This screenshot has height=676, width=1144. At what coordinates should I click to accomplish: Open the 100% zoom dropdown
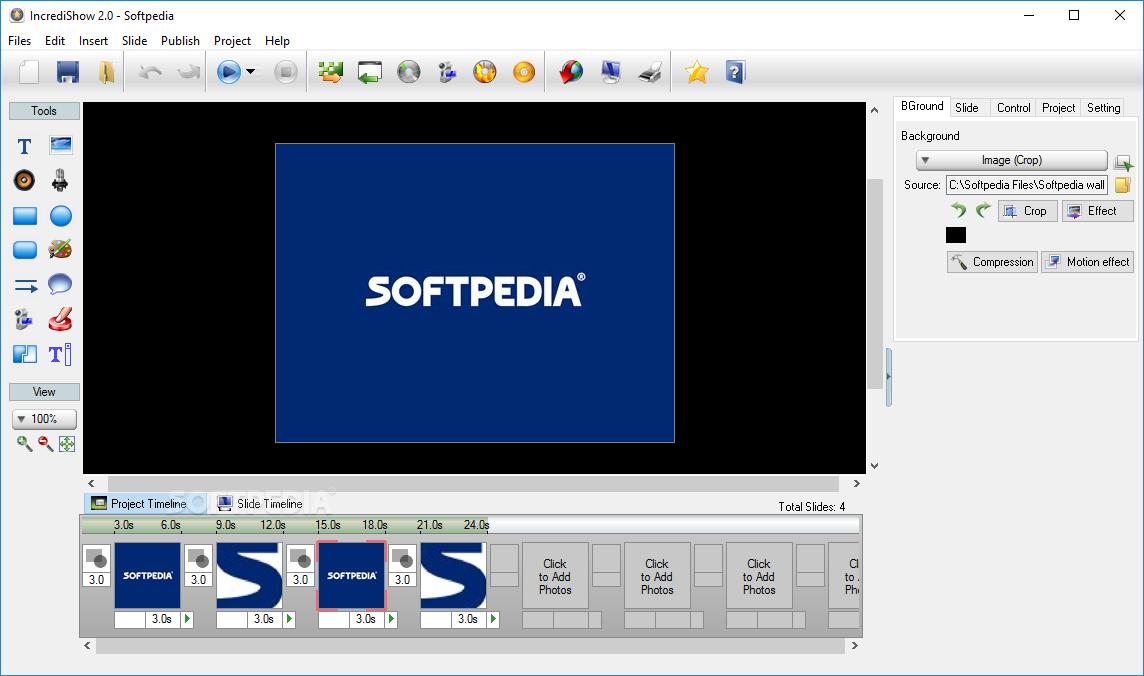point(45,419)
